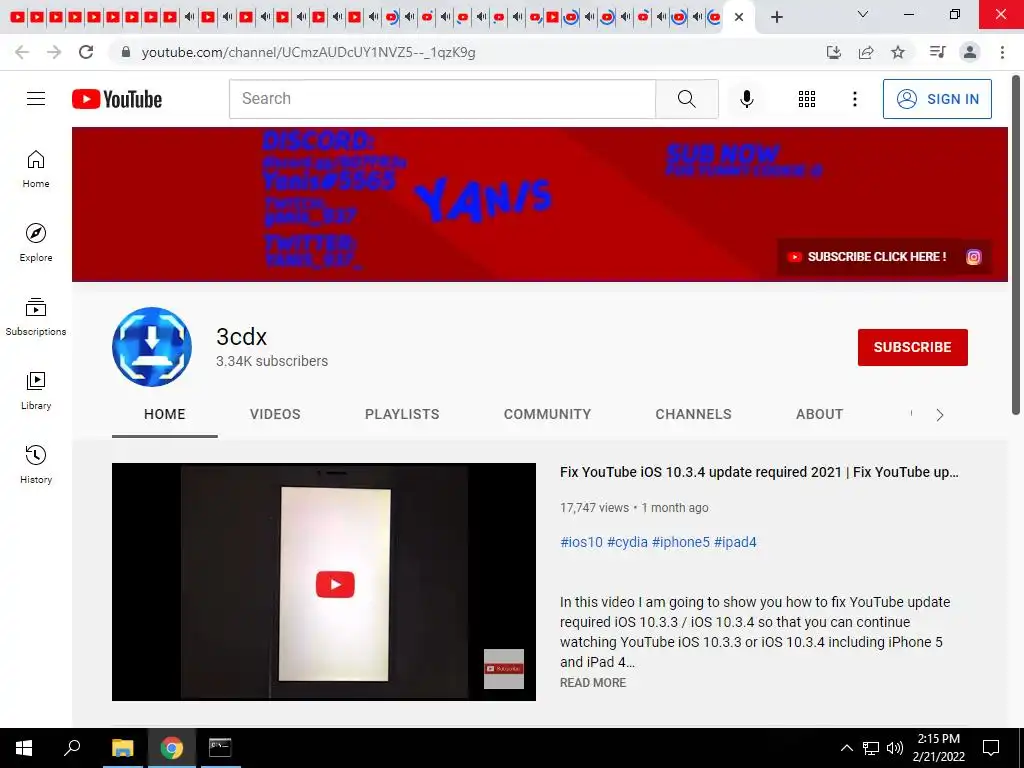This screenshot has height=768, width=1024.
Task: Click the search magnifier button
Action: click(x=686, y=99)
